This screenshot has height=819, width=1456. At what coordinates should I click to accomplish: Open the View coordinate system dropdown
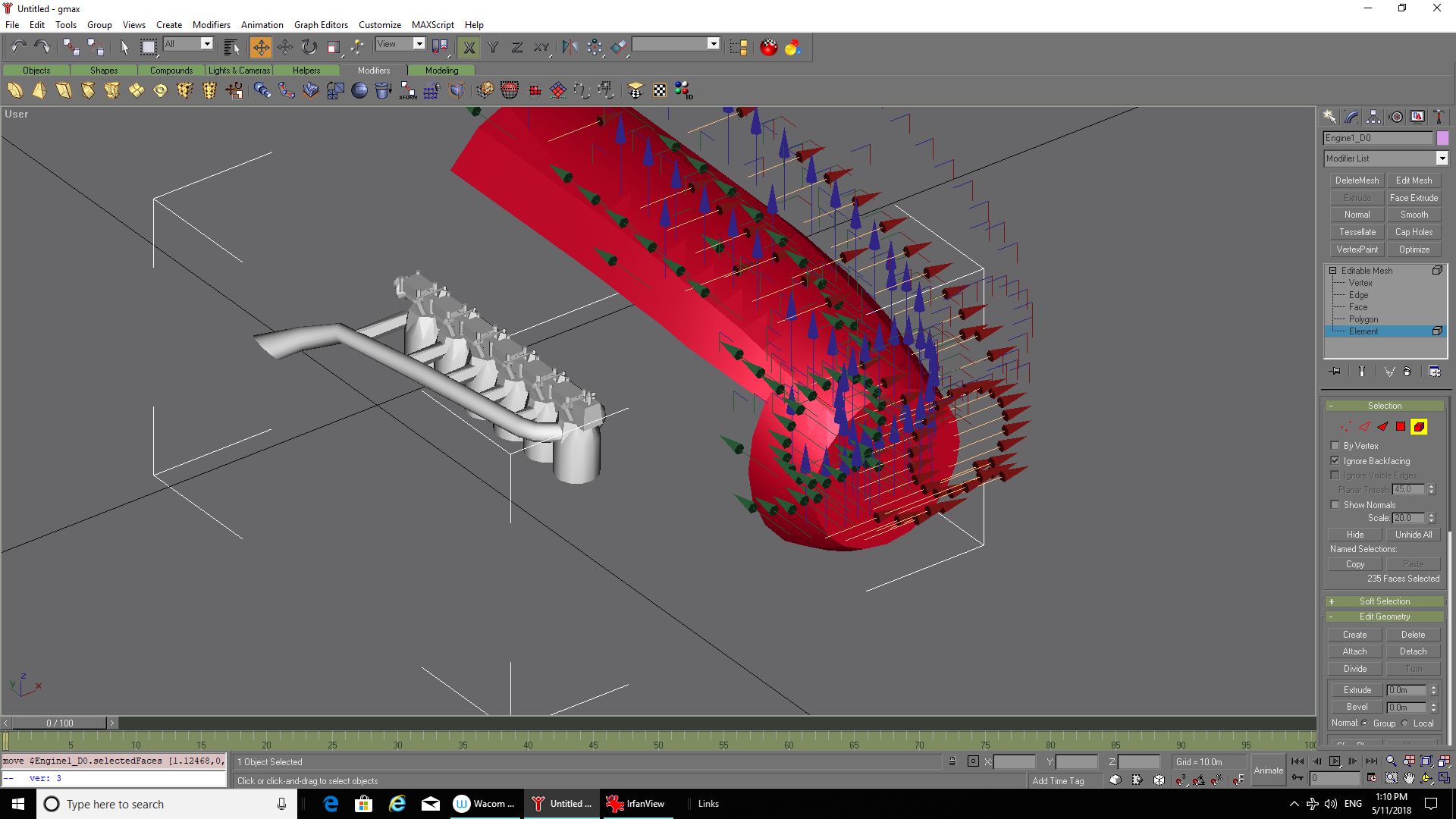(x=419, y=44)
